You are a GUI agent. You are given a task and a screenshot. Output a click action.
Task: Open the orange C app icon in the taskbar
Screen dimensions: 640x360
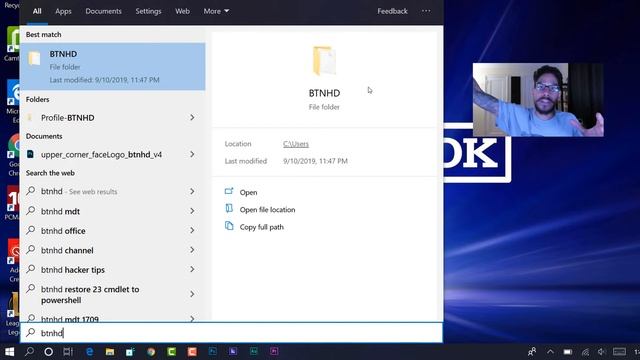(x=192, y=351)
